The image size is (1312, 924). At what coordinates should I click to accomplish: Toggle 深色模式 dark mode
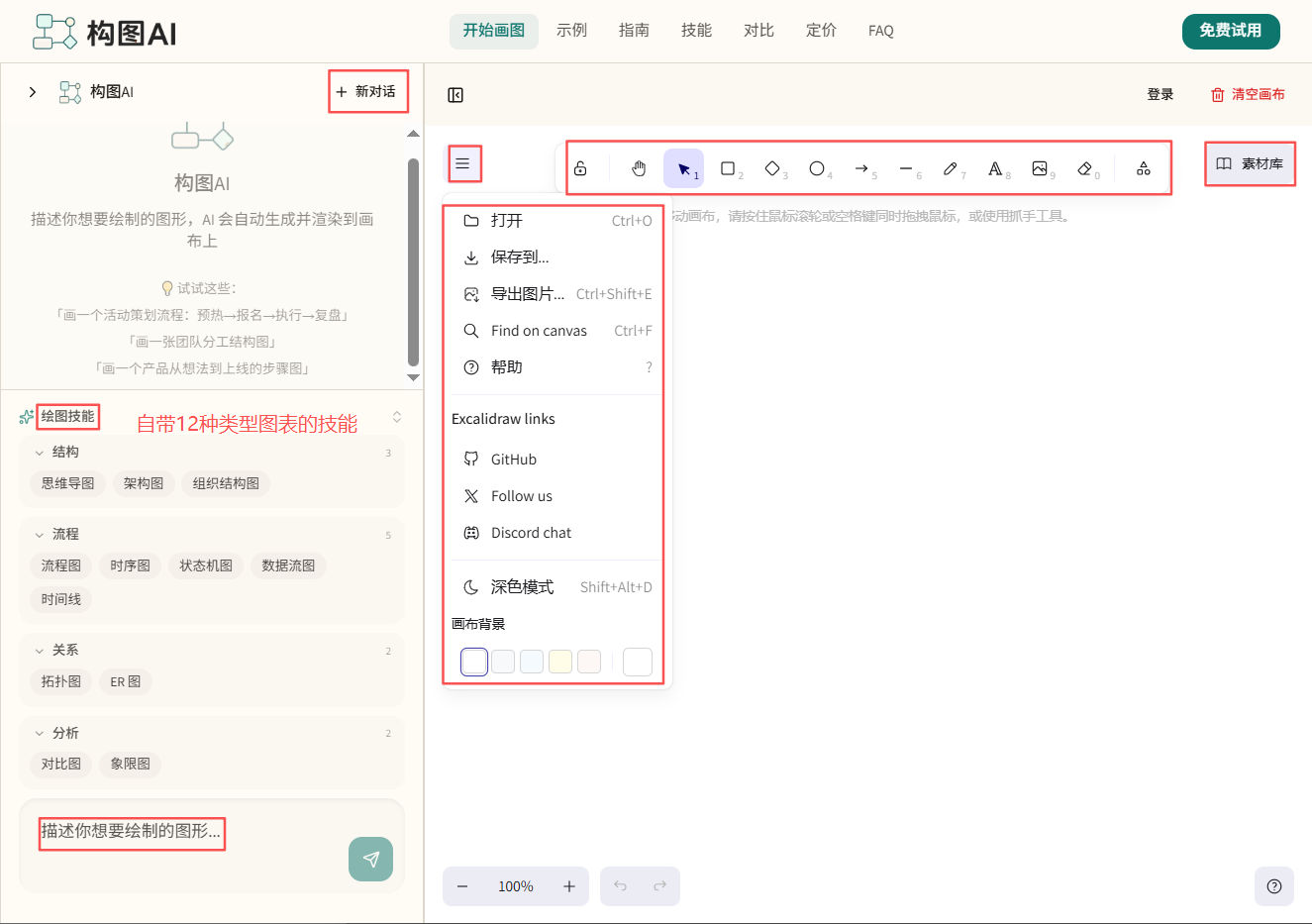click(x=557, y=587)
